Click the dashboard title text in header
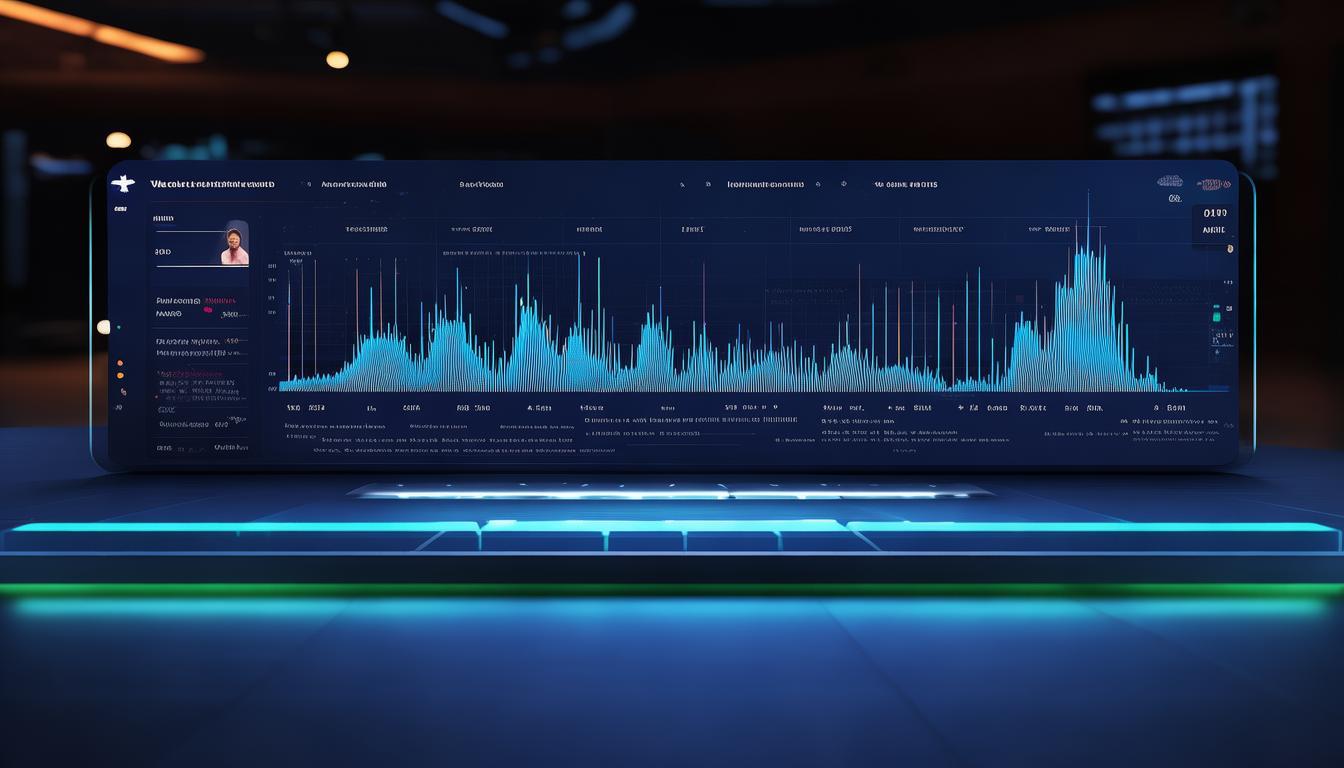 tap(212, 185)
